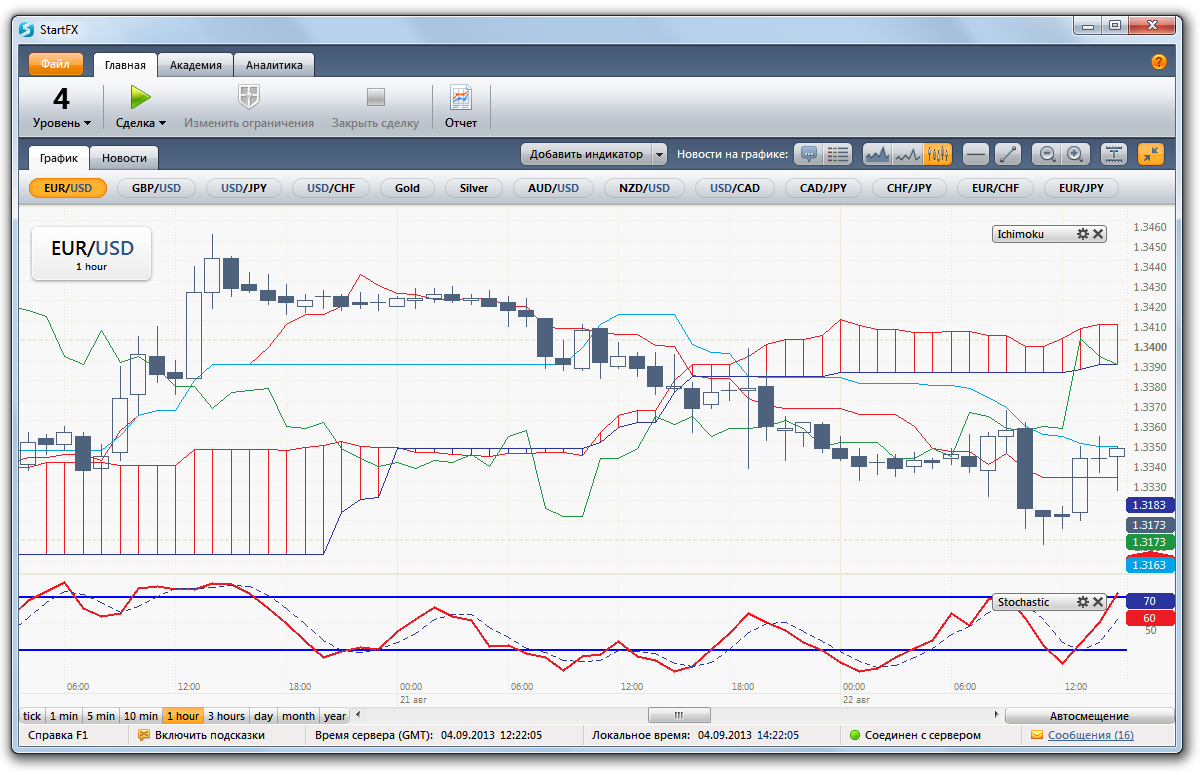Click the fit chart height icon
Image resolution: width=1200 pixels, height=775 pixels.
1114,155
